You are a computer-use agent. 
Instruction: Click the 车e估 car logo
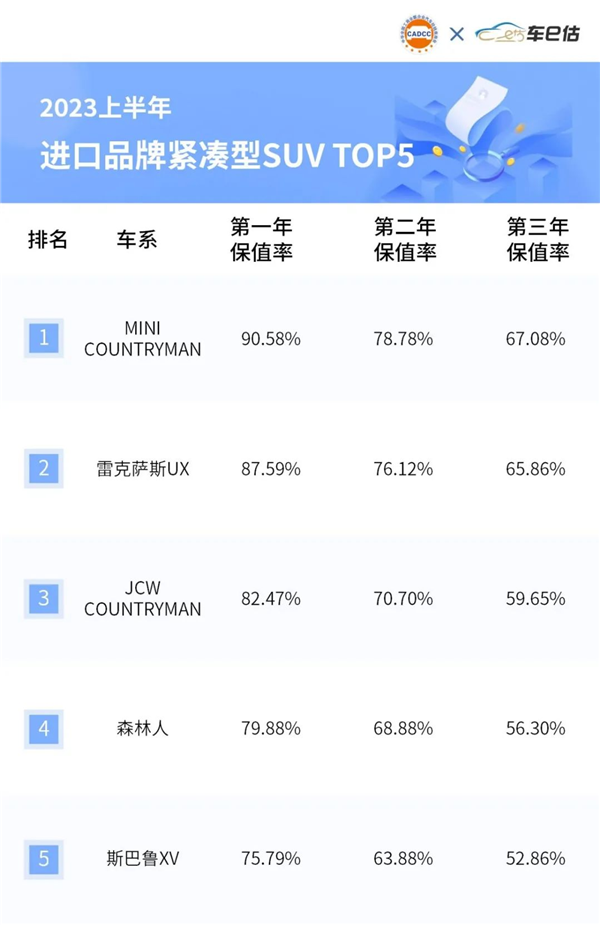pos(529,34)
